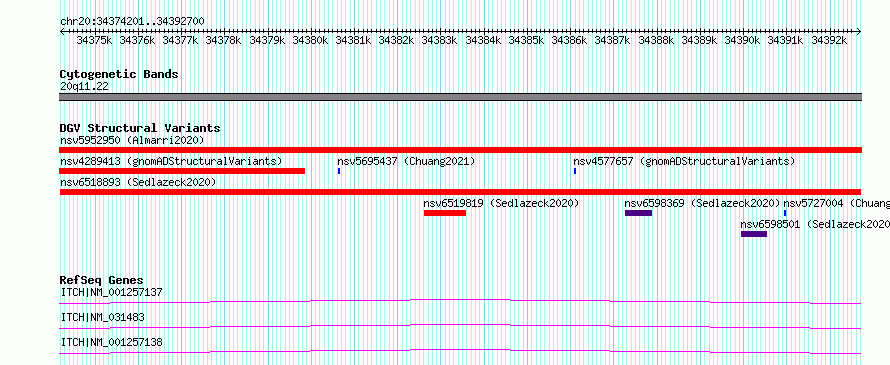Click the 34392k ruler position
This screenshot has height=365, width=890.
tap(829, 40)
